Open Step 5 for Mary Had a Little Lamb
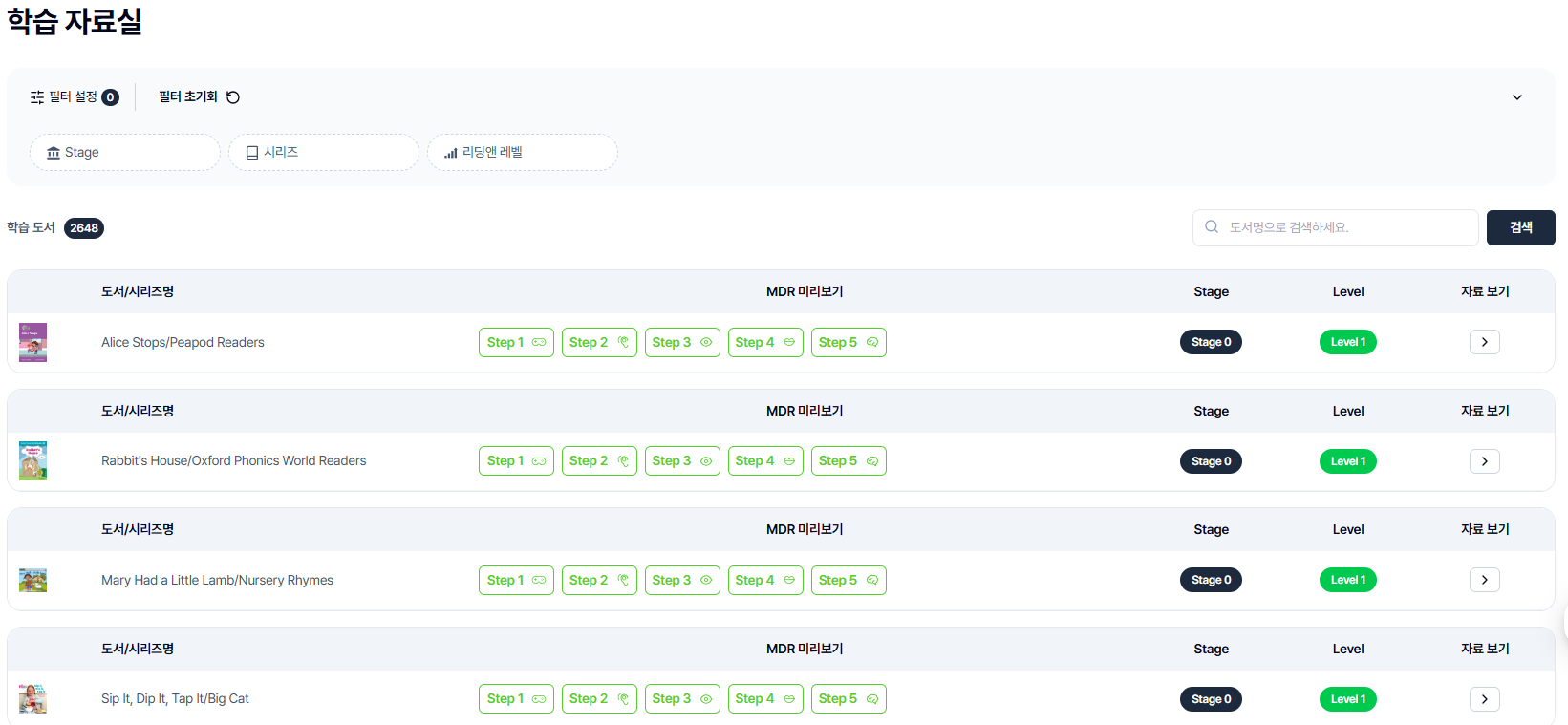This screenshot has height=725, width=1568. 848,580
